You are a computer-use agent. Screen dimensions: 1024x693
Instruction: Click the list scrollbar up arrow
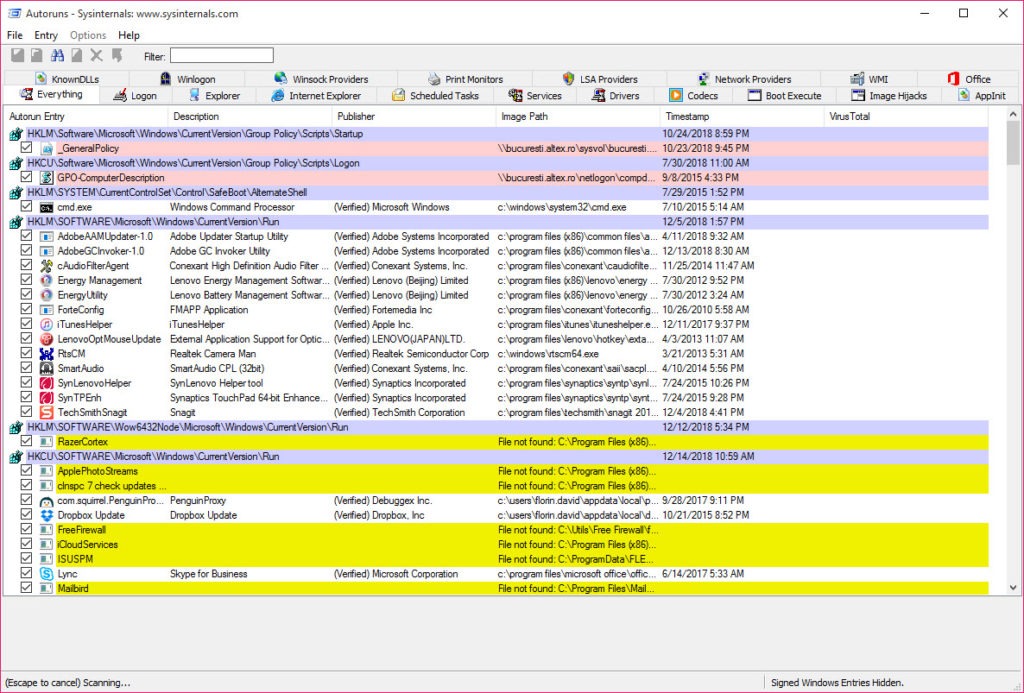tap(1013, 114)
